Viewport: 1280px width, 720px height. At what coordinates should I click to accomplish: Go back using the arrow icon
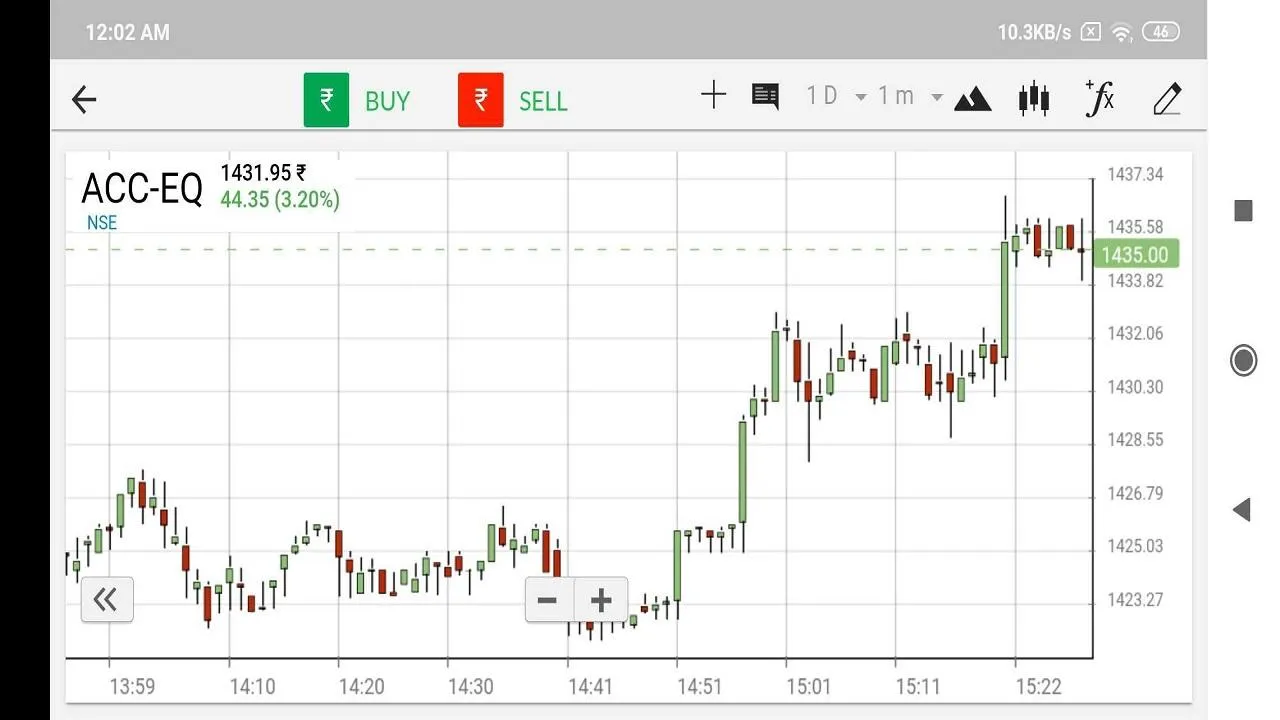pos(84,99)
